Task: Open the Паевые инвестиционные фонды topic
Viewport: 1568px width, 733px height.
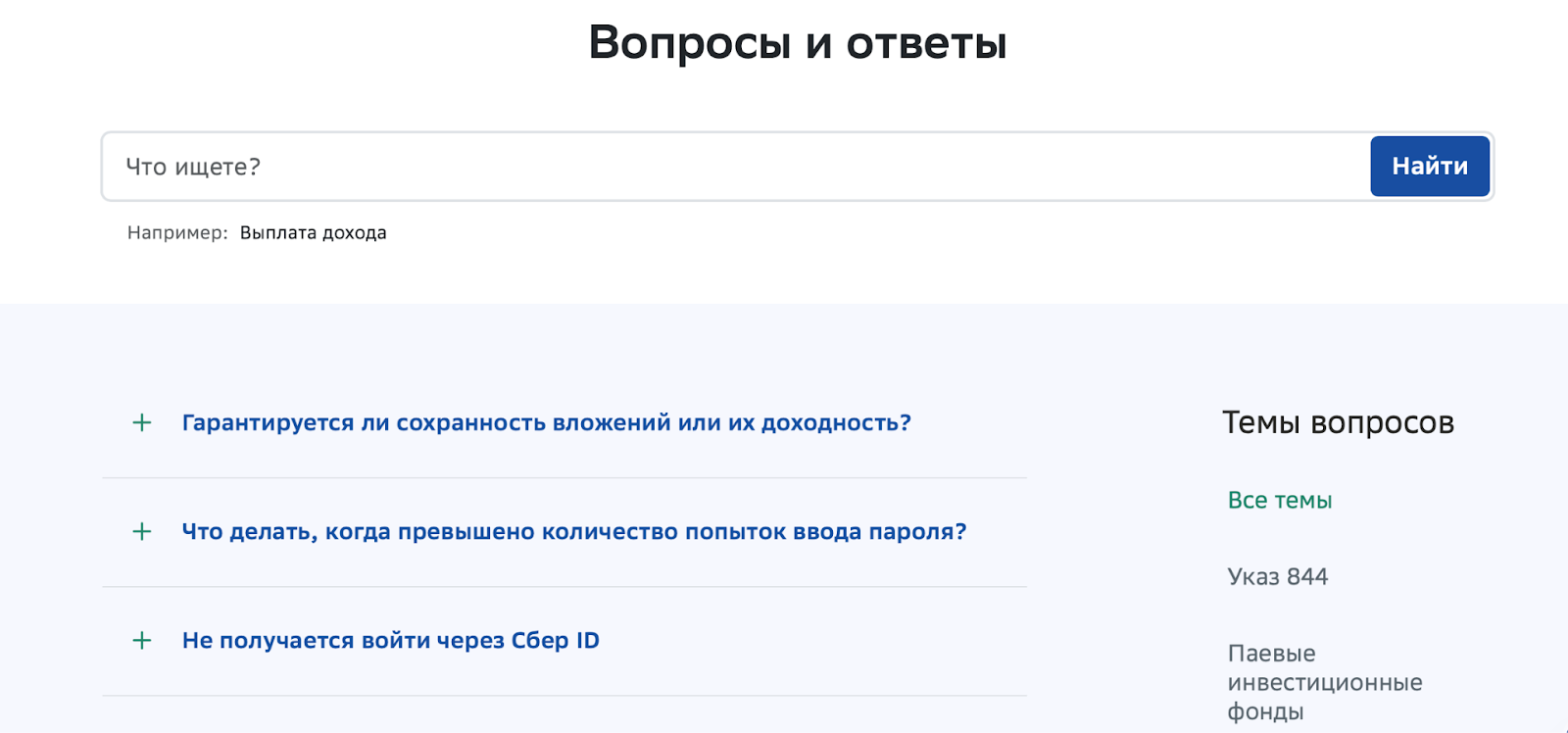Action: click(x=1325, y=681)
